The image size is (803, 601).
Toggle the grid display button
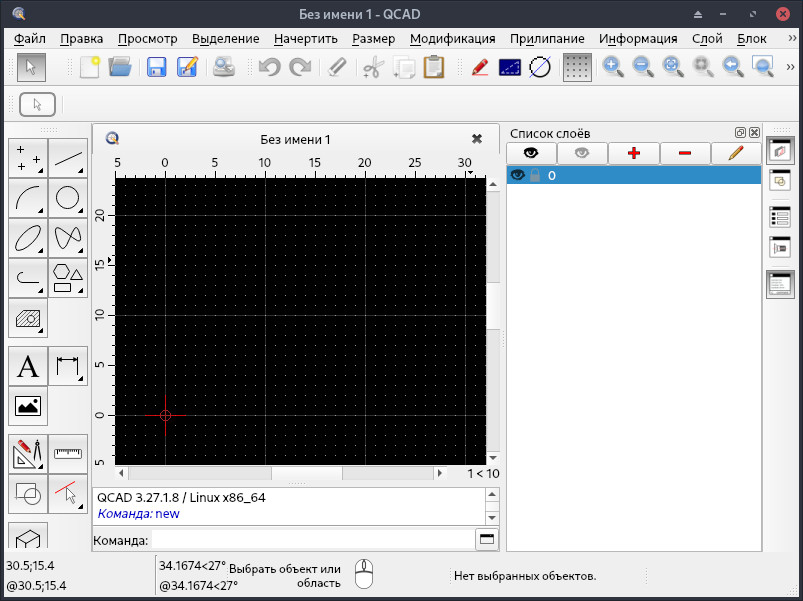(x=576, y=67)
